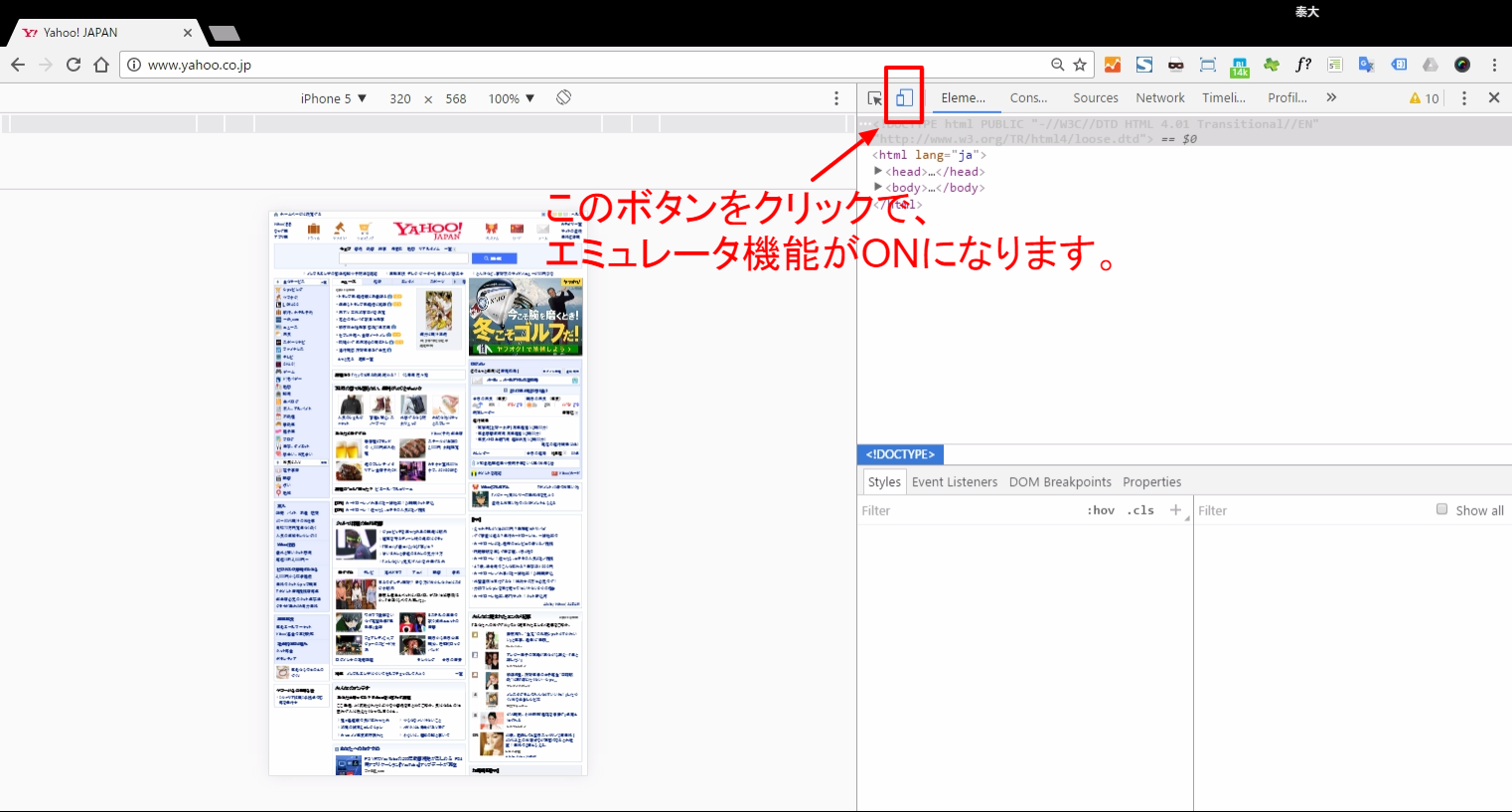The height and width of the screenshot is (812, 1512).
Task: Close the DevTools panel
Action: pos(1494,97)
